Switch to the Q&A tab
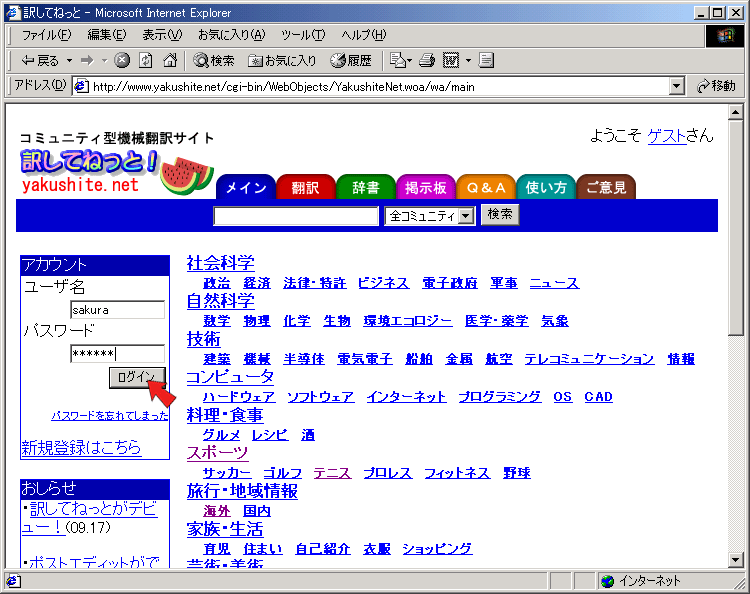Viewport: 750px width, 594px height. click(x=486, y=187)
